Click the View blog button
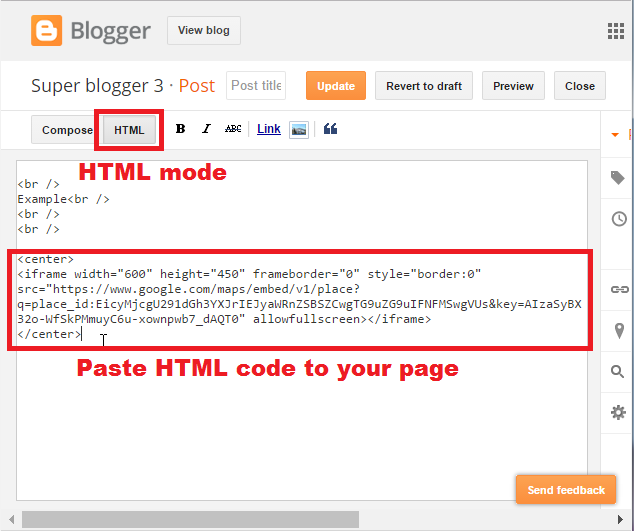The width and height of the screenshot is (634, 531). pyautogui.click(x=204, y=30)
